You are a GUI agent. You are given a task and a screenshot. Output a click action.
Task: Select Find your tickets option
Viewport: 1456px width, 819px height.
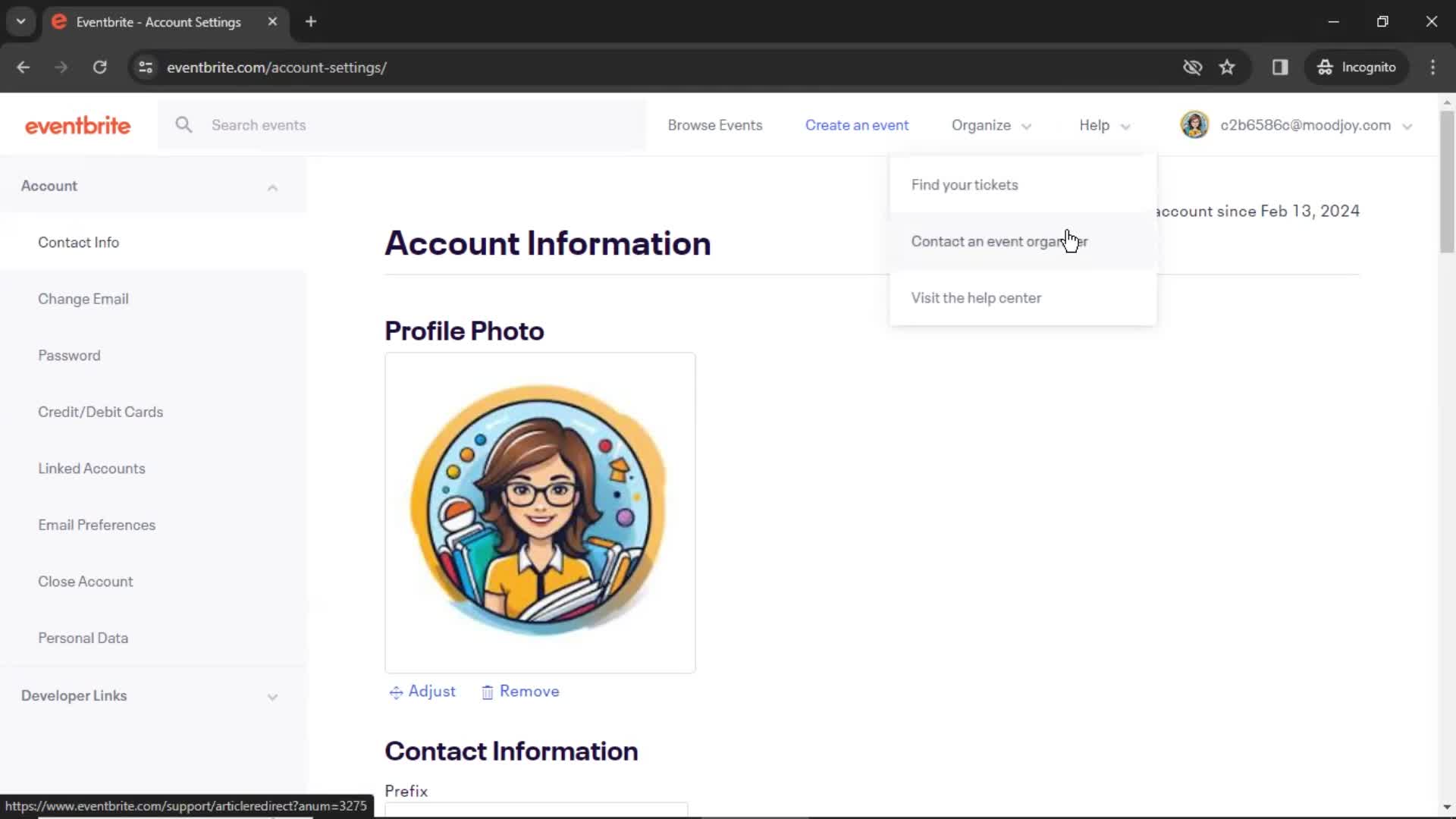(963, 184)
